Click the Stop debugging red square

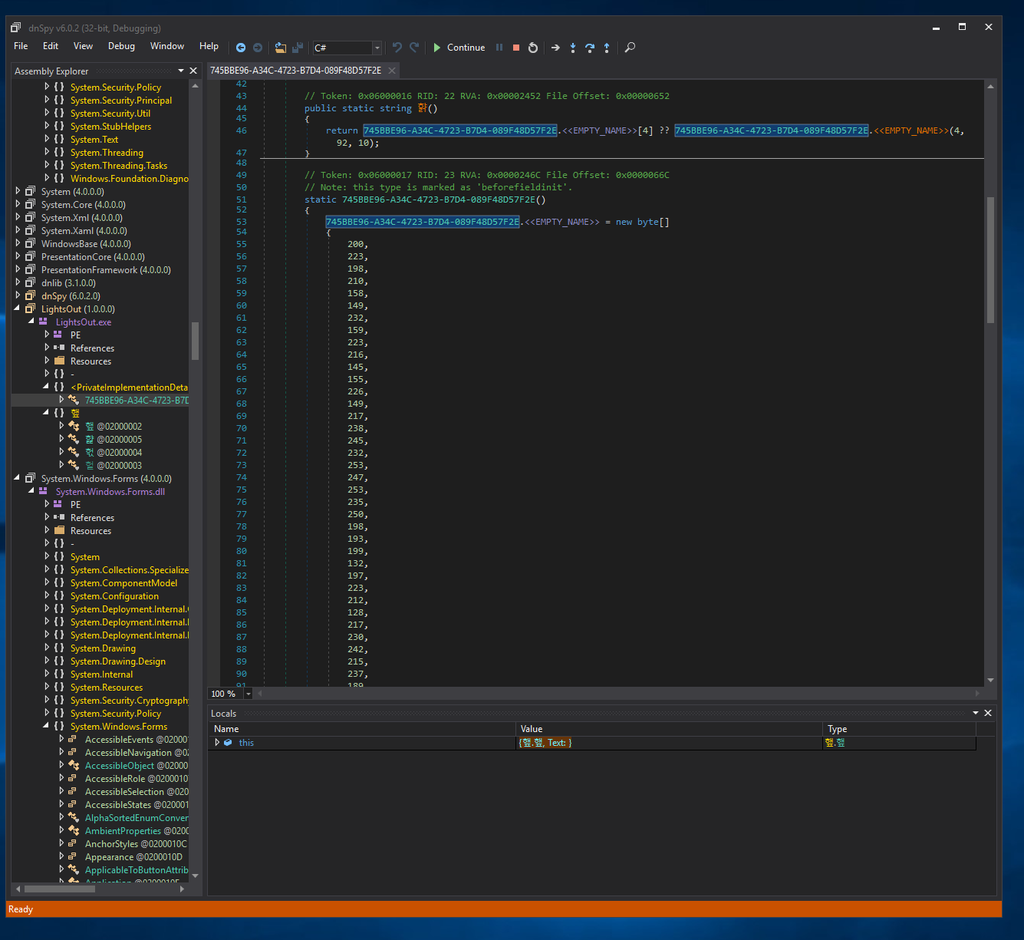click(x=516, y=47)
